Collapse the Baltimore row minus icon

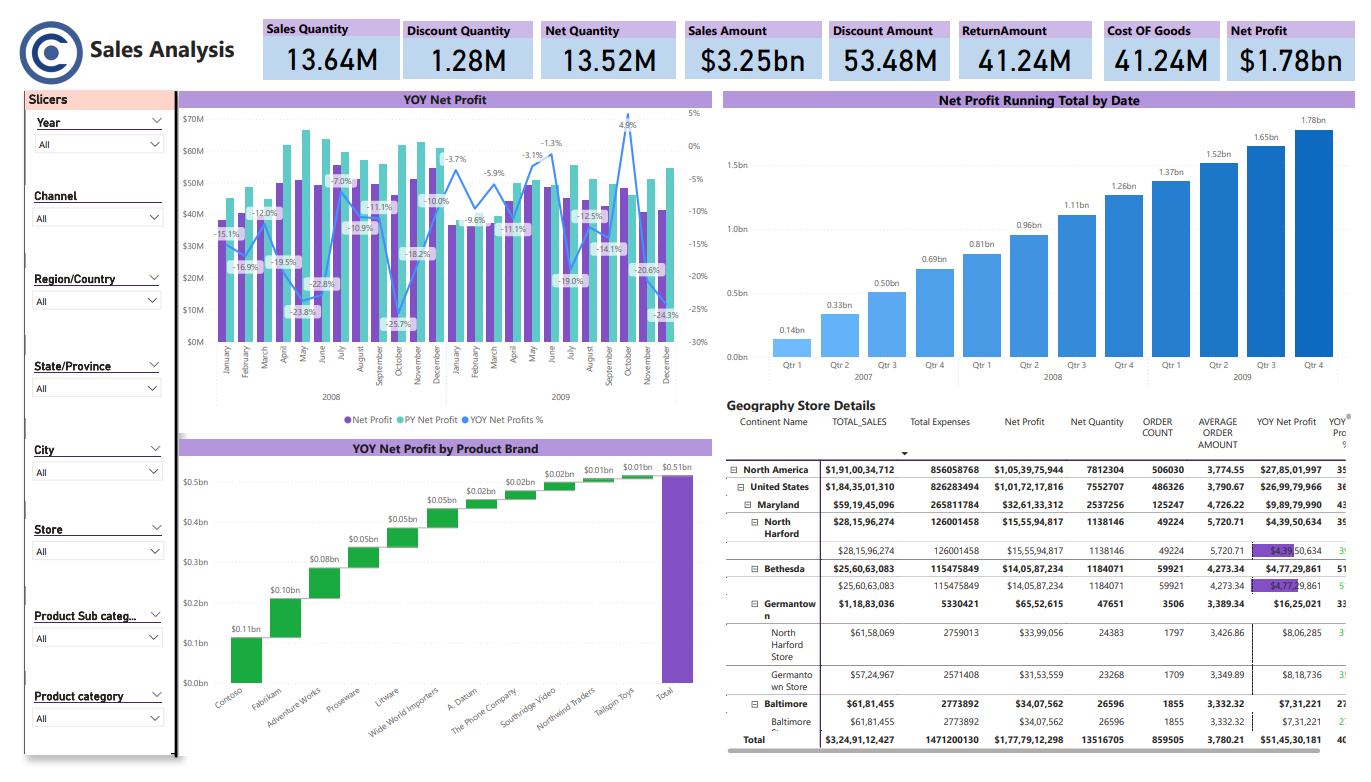(755, 705)
